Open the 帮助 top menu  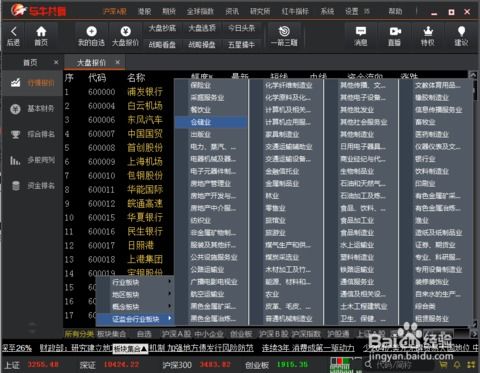pos(395,12)
